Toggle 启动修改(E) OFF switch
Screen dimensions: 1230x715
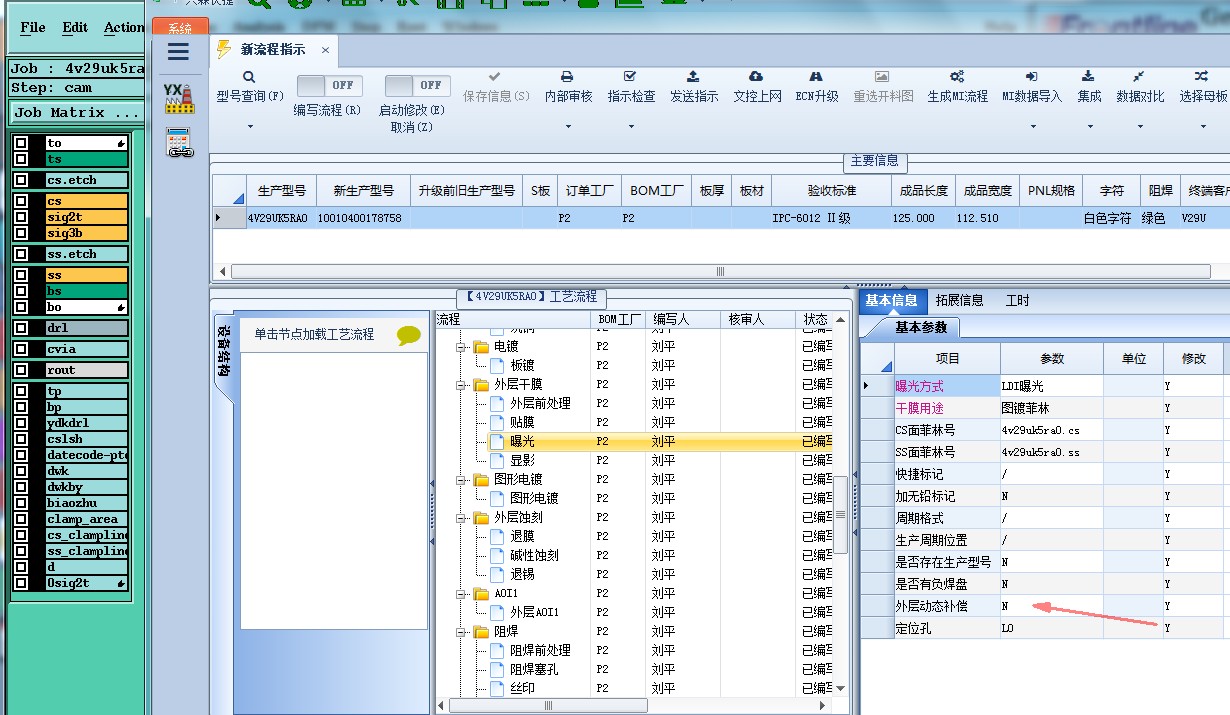point(417,86)
